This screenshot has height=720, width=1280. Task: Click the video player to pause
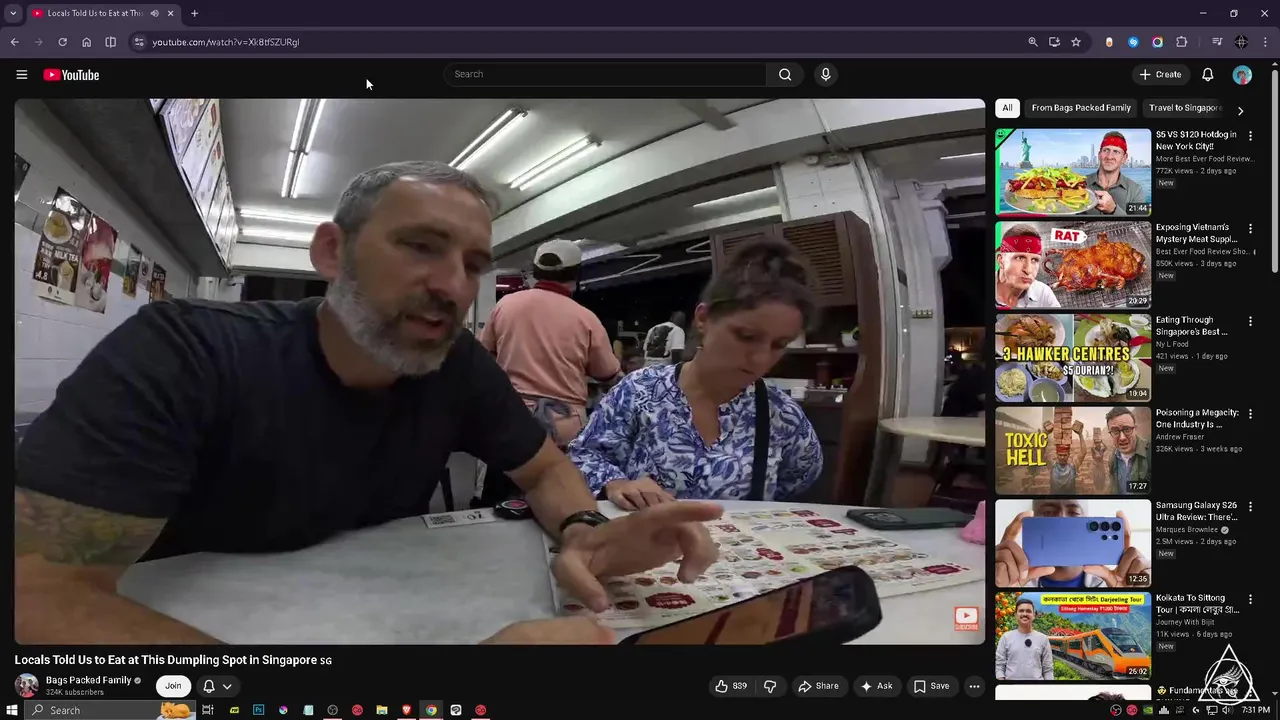tap(499, 371)
